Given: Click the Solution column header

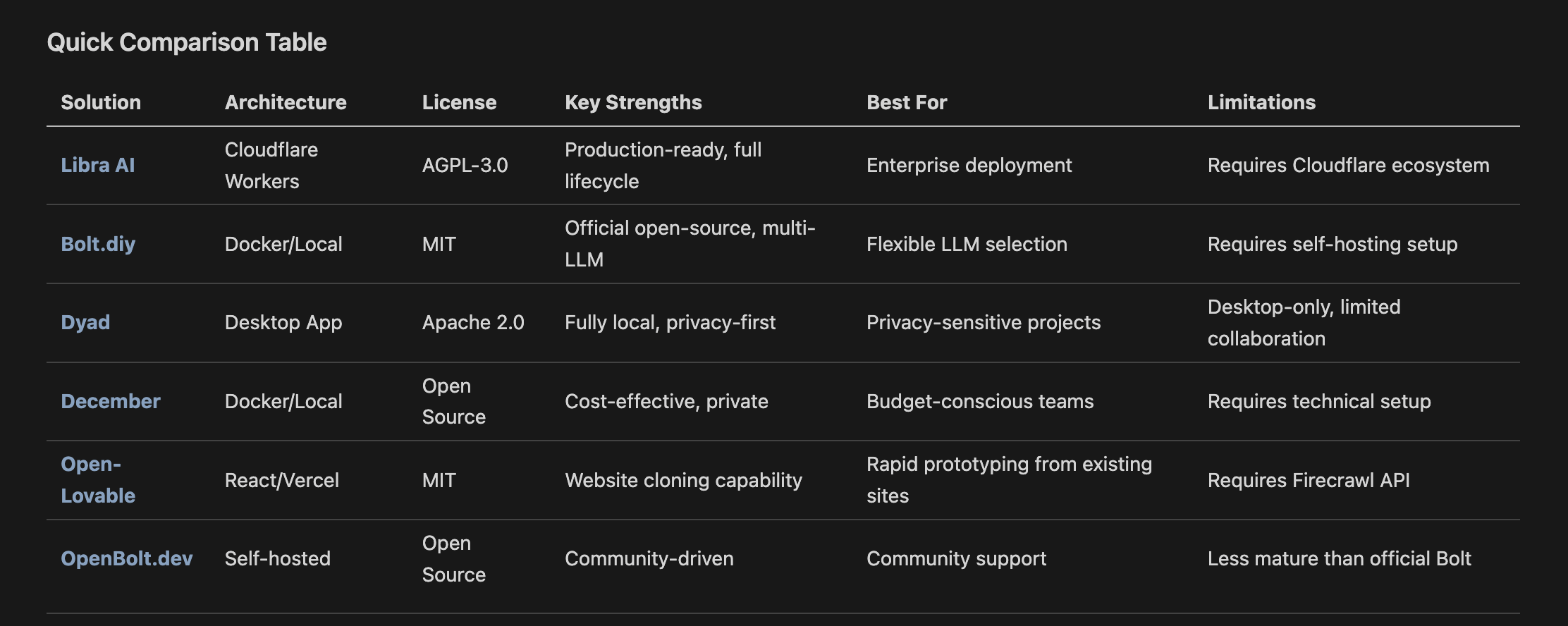Looking at the screenshot, I should (x=101, y=102).
